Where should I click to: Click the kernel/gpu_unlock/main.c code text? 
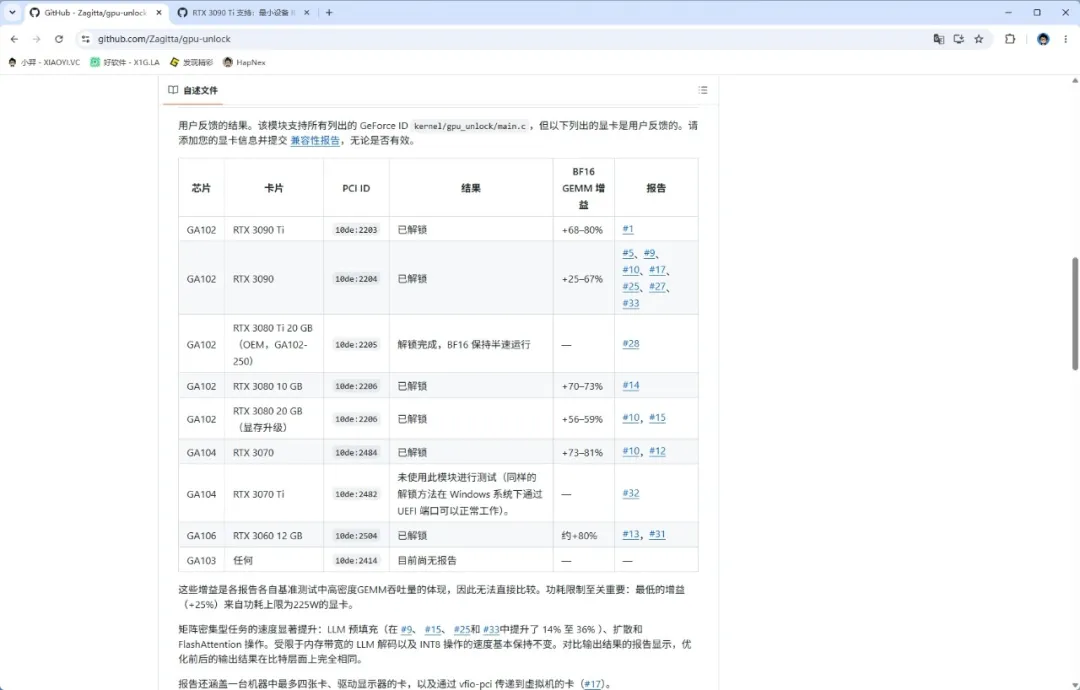pyautogui.click(x=470, y=126)
